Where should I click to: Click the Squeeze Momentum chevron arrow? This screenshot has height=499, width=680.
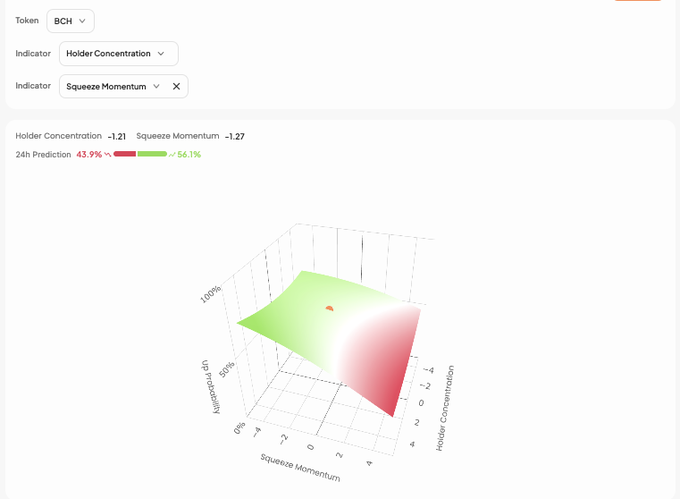click(x=156, y=87)
